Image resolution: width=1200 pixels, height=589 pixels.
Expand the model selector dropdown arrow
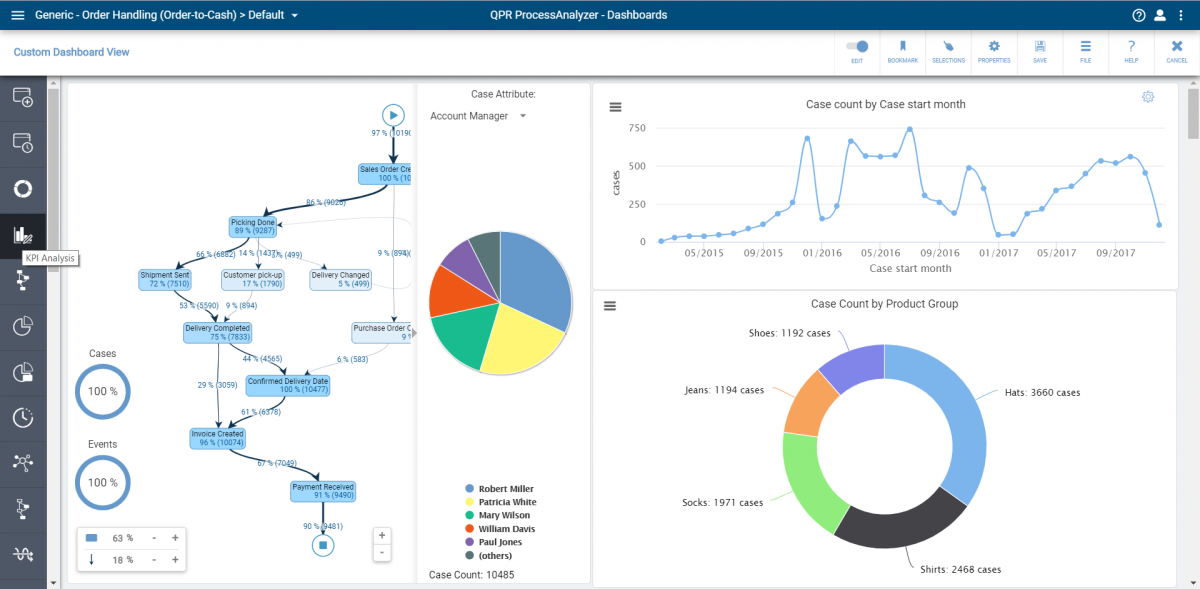(294, 16)
